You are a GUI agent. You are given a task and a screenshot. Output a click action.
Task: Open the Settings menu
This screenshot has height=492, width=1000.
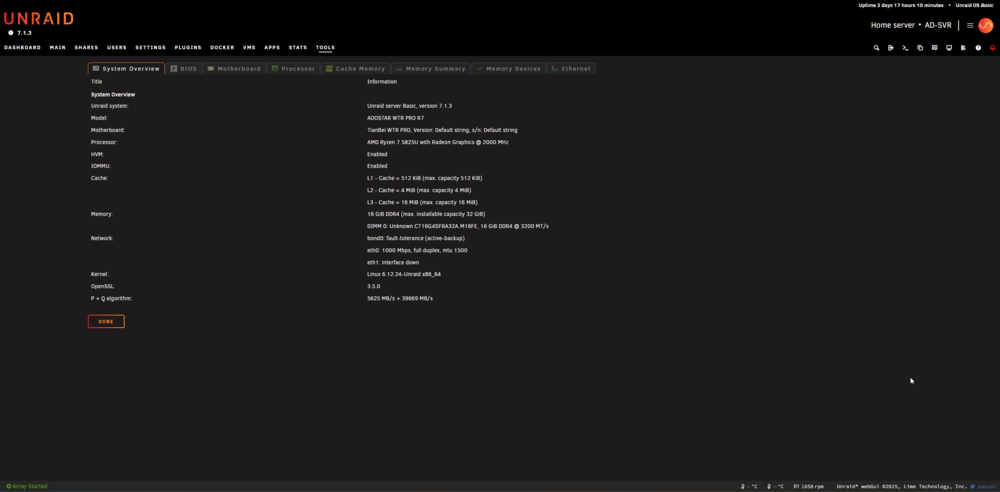pyautogui.click(x=151, y=48)
